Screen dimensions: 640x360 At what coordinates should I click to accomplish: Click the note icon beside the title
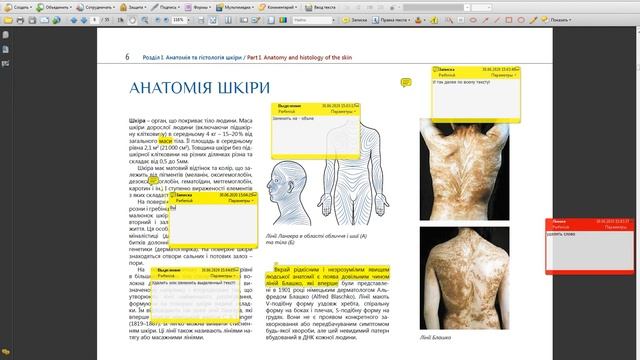(x=406, y=83)
